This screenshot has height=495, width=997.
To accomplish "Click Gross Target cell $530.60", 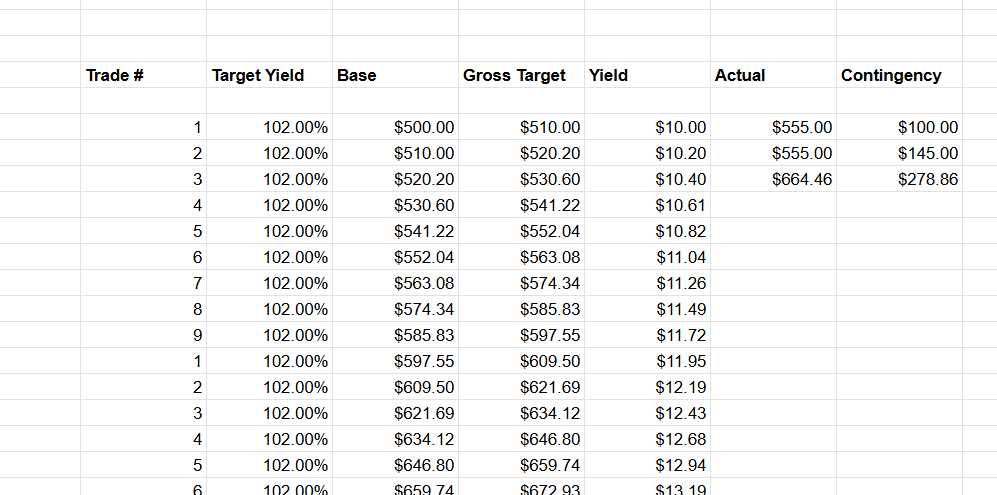I will [x=521, y=179].
